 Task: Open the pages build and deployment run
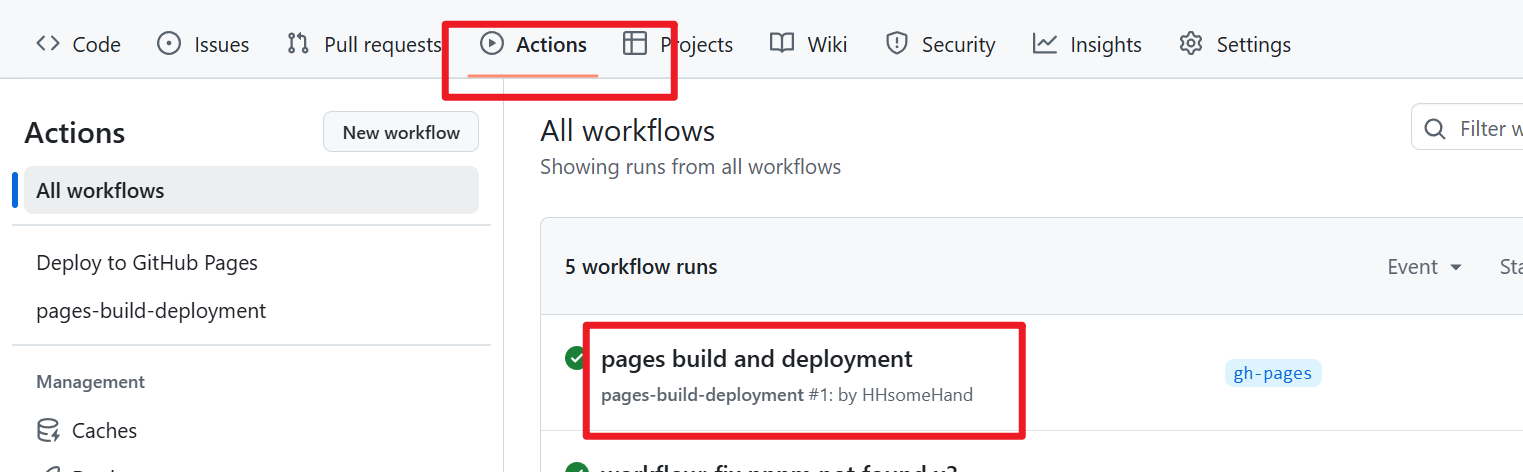point(756,359)
